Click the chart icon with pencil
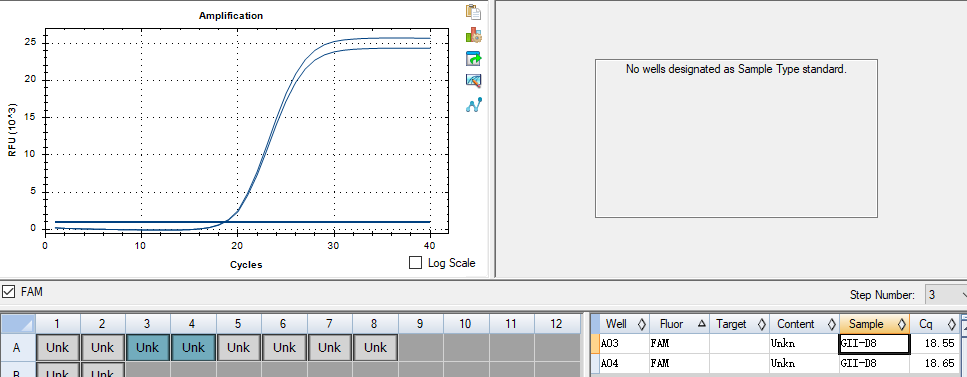The image size is (967, 377). pyautogui.click(x=473, y=81)
